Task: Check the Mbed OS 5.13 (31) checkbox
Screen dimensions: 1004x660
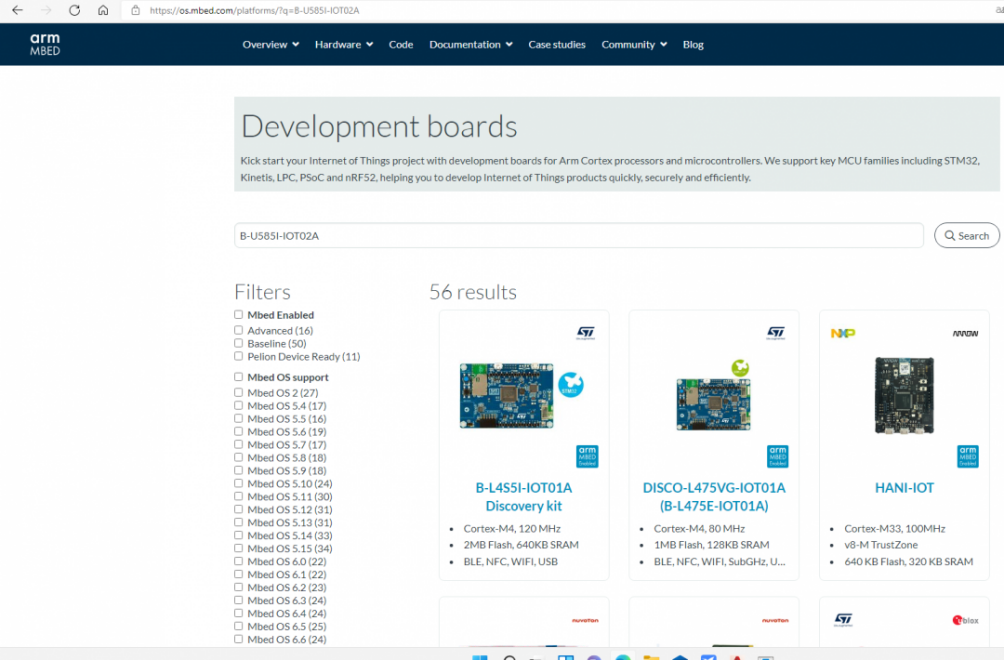Action: point(238,522)
